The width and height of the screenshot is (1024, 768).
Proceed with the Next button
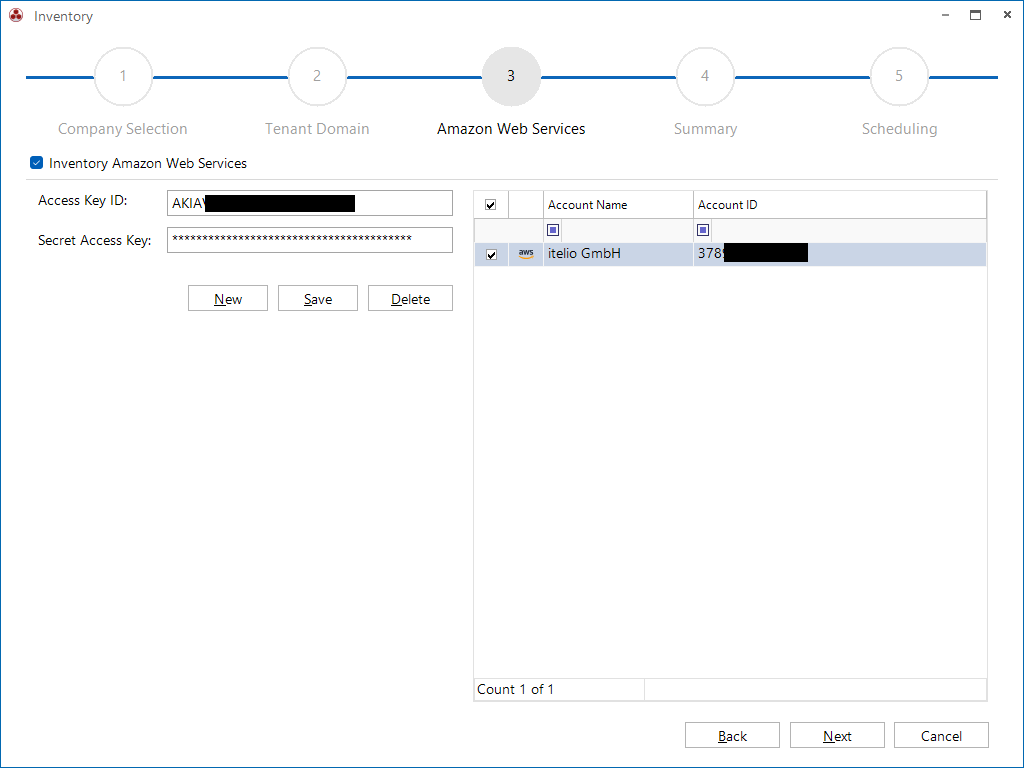tap(837, 735)
